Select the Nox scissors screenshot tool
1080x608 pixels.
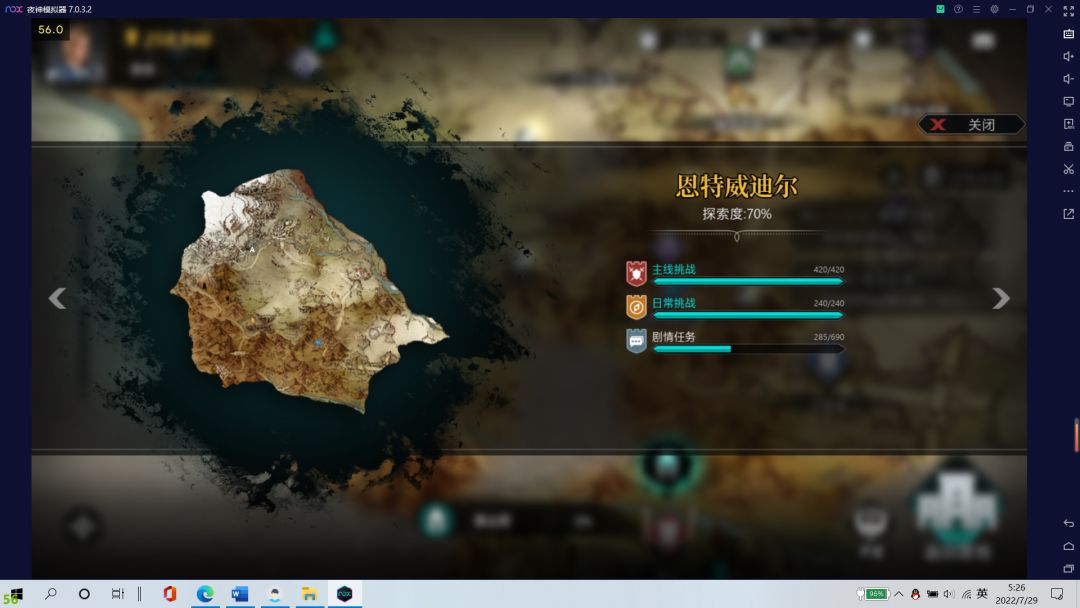tap(1068, 169)
